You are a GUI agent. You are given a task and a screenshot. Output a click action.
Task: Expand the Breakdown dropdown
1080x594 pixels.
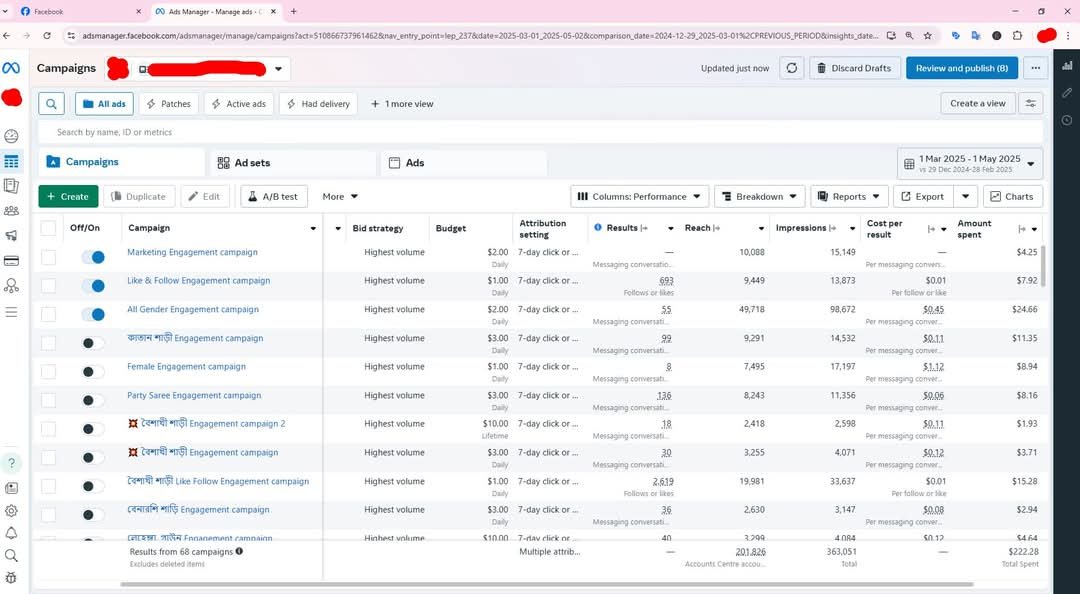point(759,197)
